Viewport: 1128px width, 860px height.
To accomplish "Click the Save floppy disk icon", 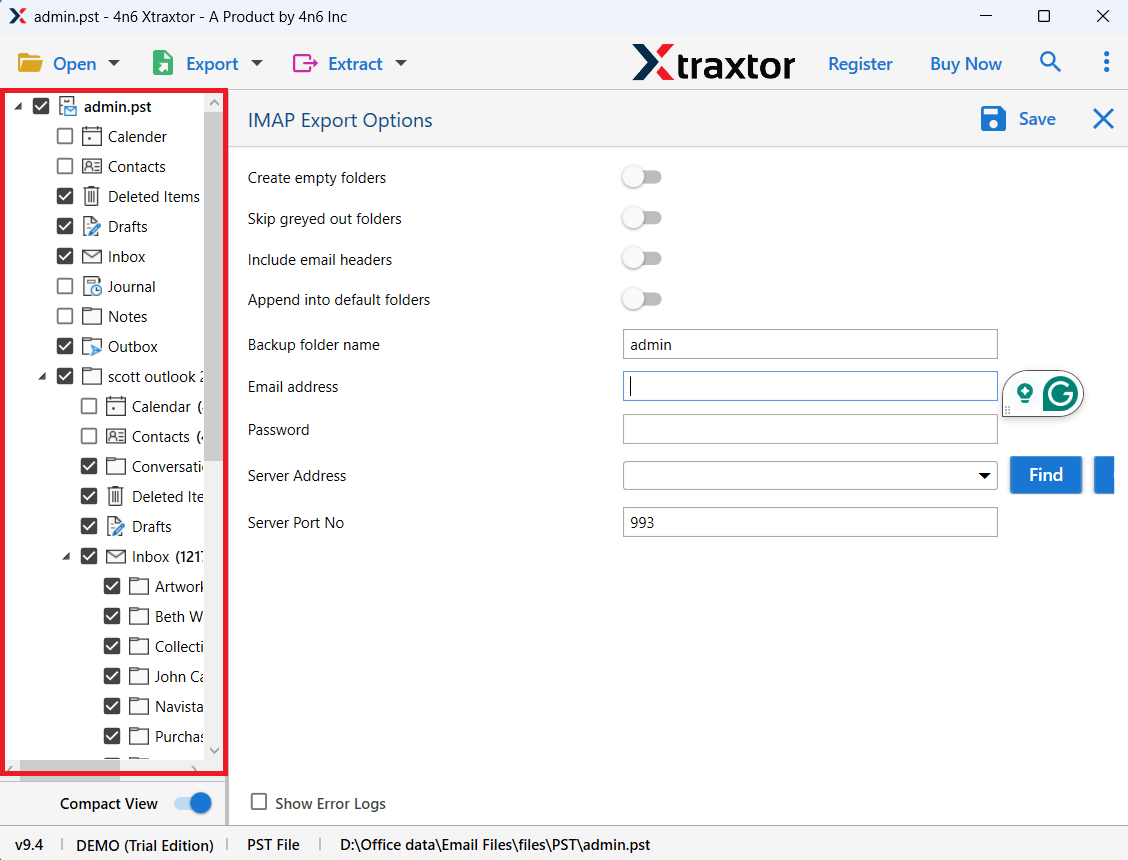I will [993, 119].
